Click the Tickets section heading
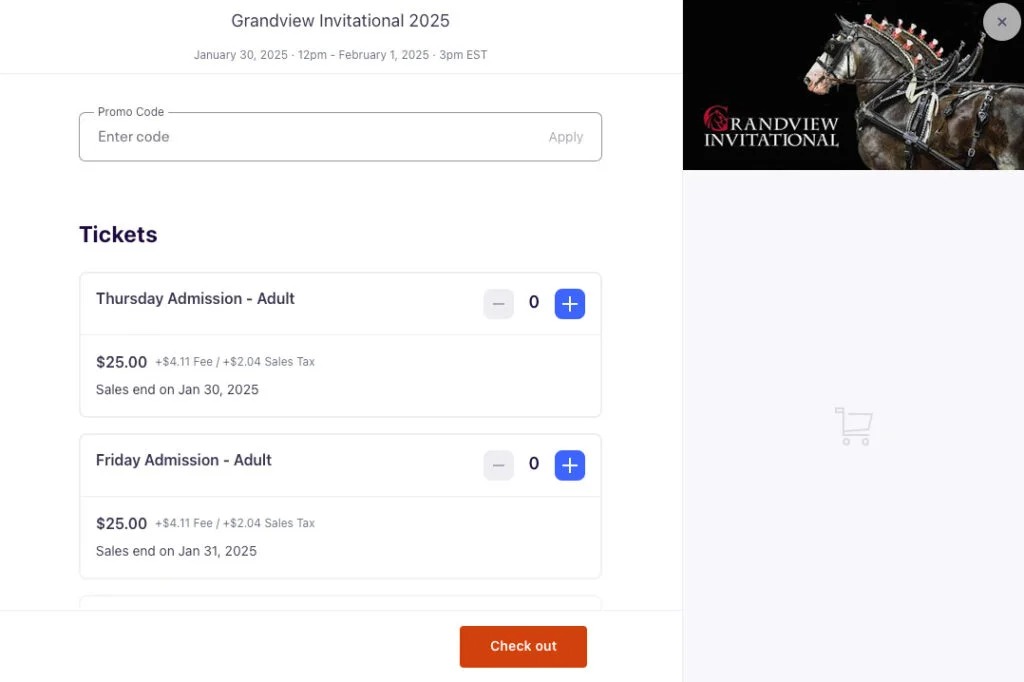 tap(118, 235)
